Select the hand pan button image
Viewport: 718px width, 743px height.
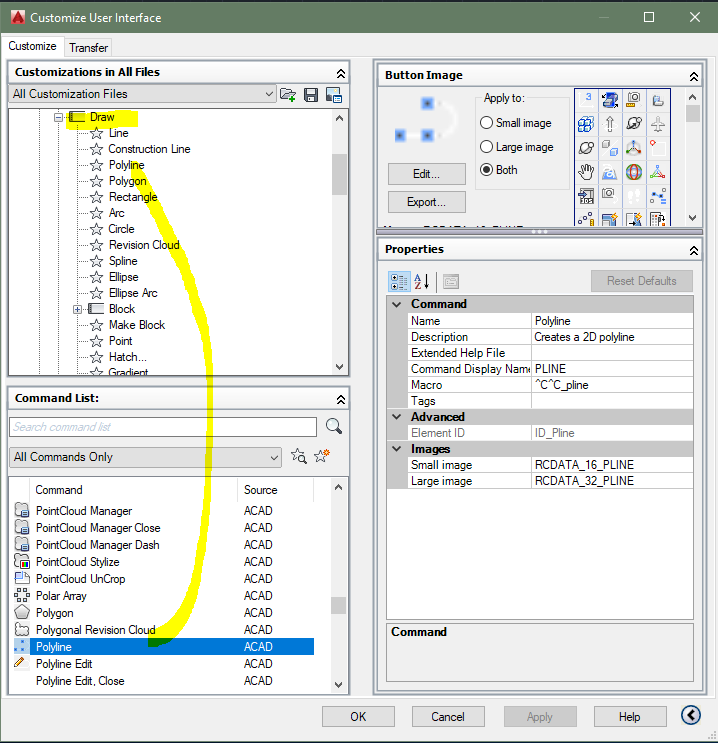click(586, 172)
